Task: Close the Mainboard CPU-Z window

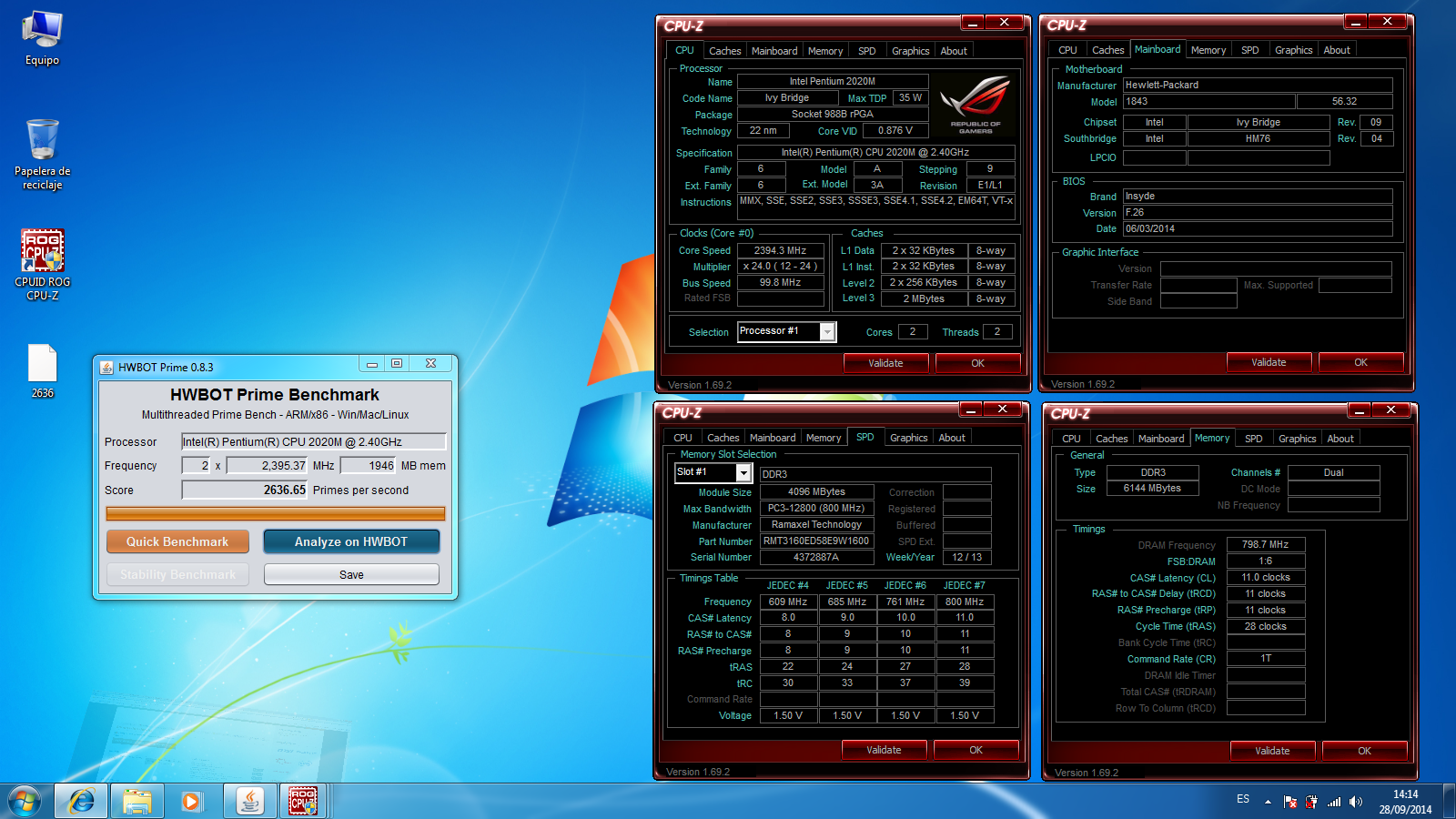Action: point(1388,22)
